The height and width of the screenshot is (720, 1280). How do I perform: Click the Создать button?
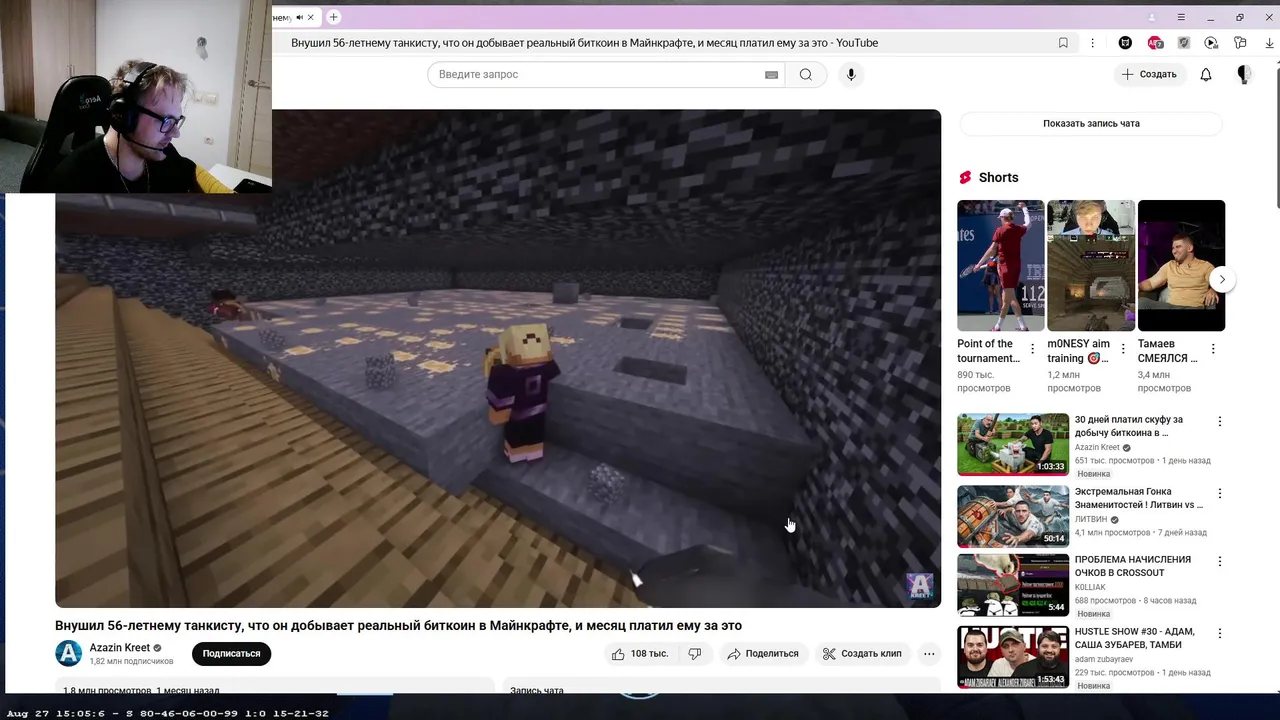1149,74
